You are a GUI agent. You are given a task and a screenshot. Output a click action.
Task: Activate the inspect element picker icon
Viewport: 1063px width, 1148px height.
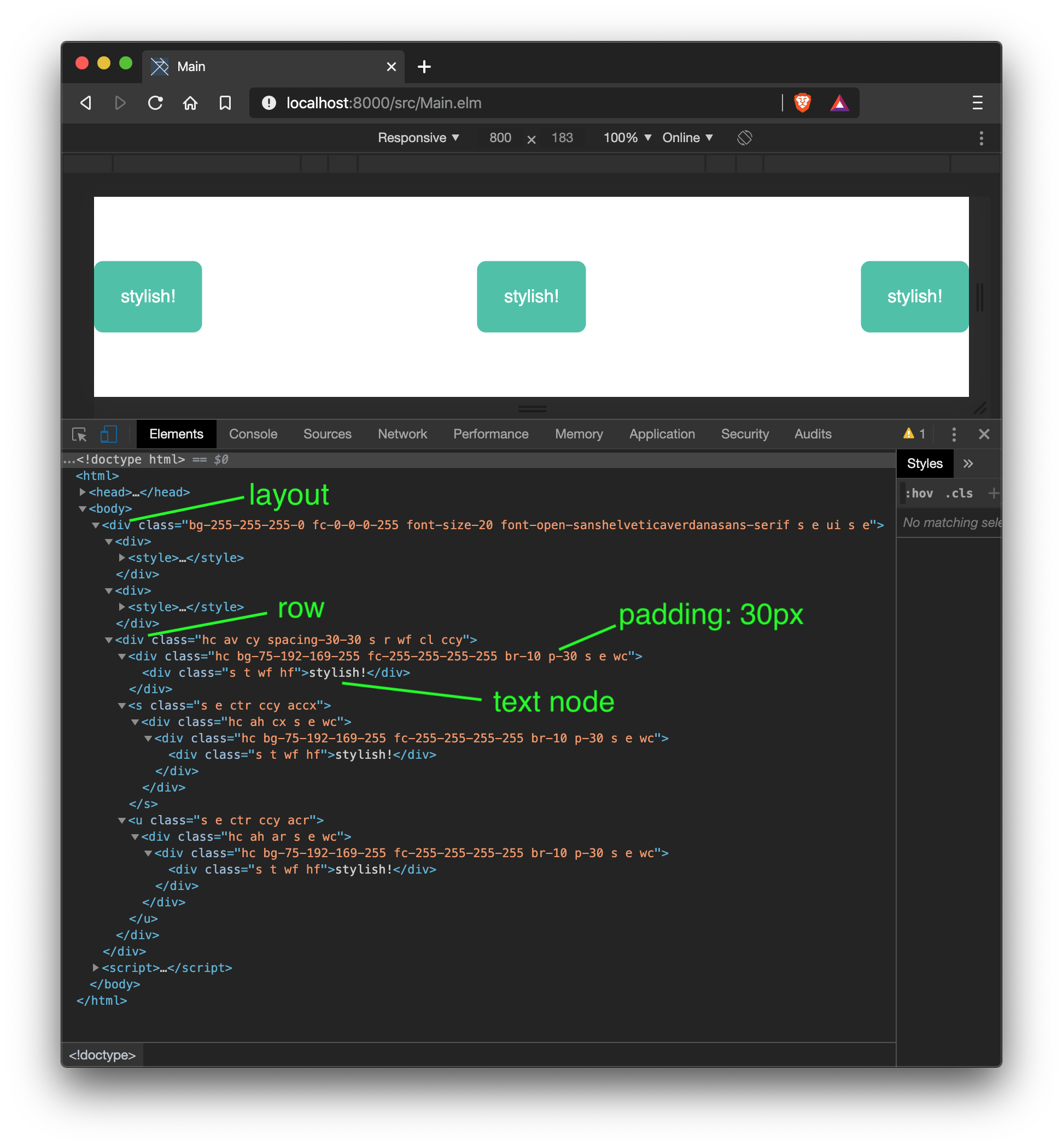tap(79, 434)
